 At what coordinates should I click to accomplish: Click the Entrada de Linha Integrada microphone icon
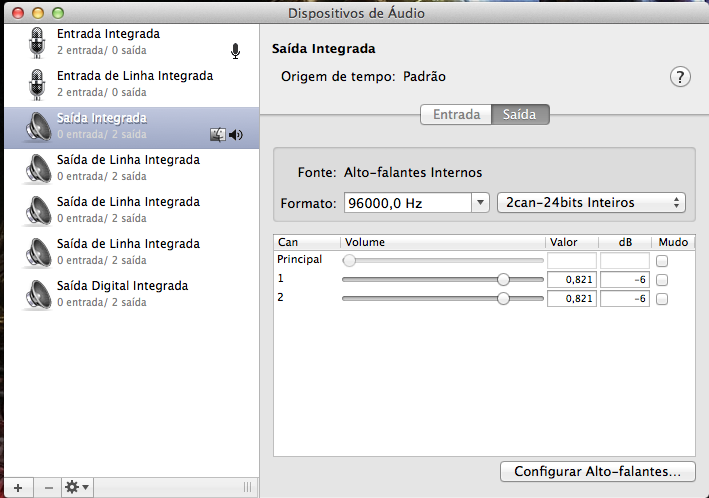[x=37, y=85]
